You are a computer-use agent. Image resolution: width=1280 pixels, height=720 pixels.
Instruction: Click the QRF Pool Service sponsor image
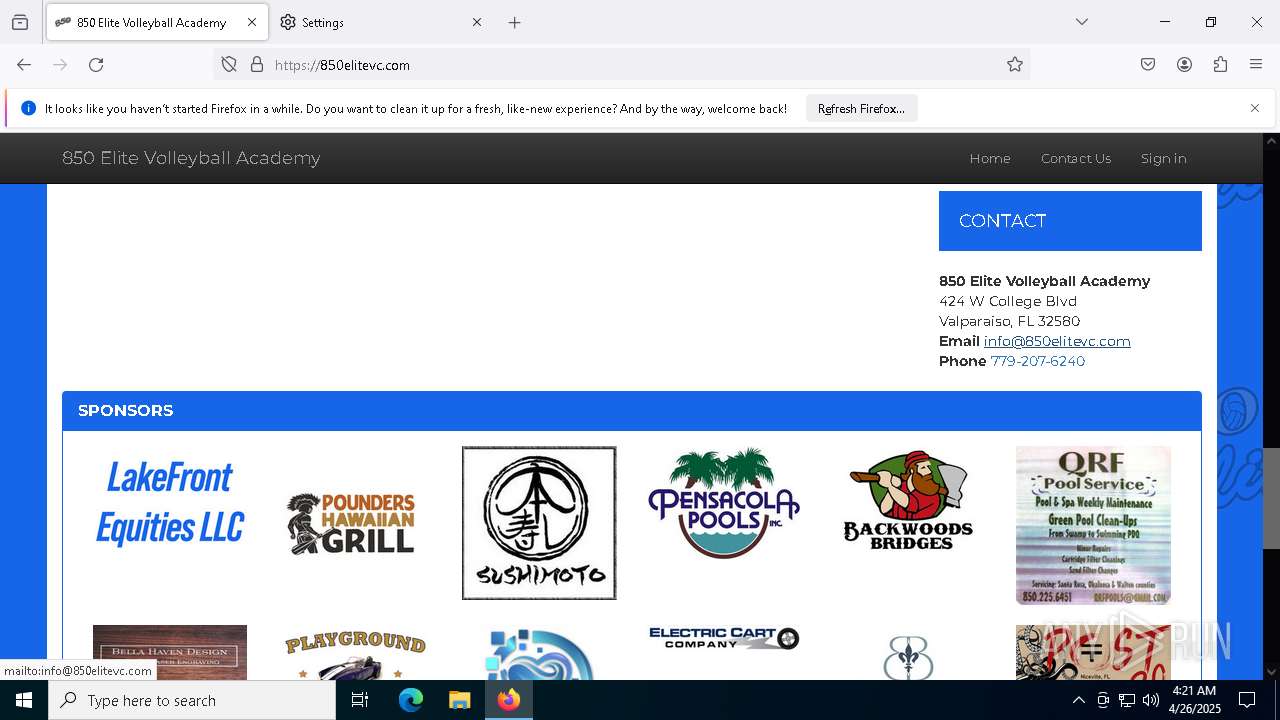click(x=1093, y=525)
